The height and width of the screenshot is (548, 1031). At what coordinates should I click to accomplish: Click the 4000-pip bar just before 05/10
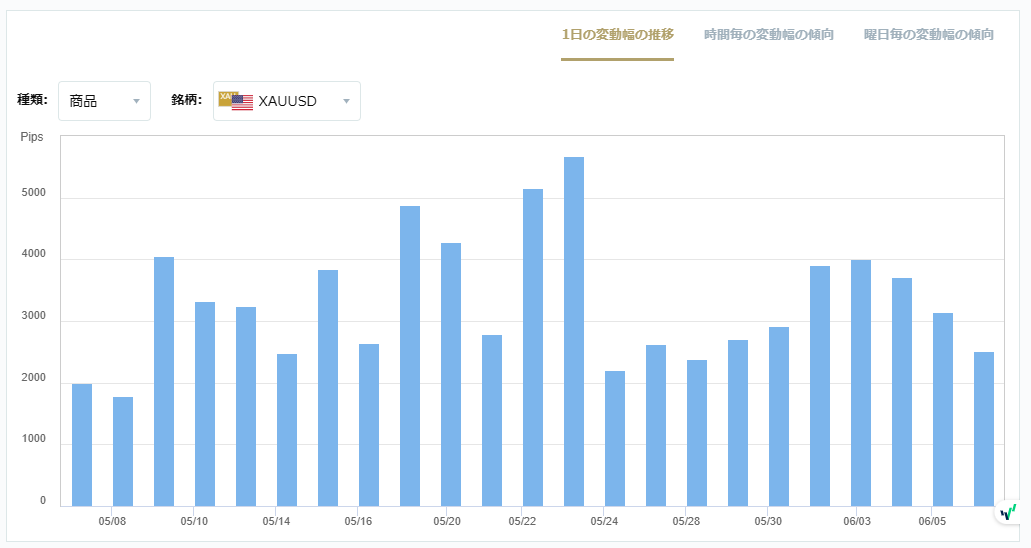click(x=164, y=382)
